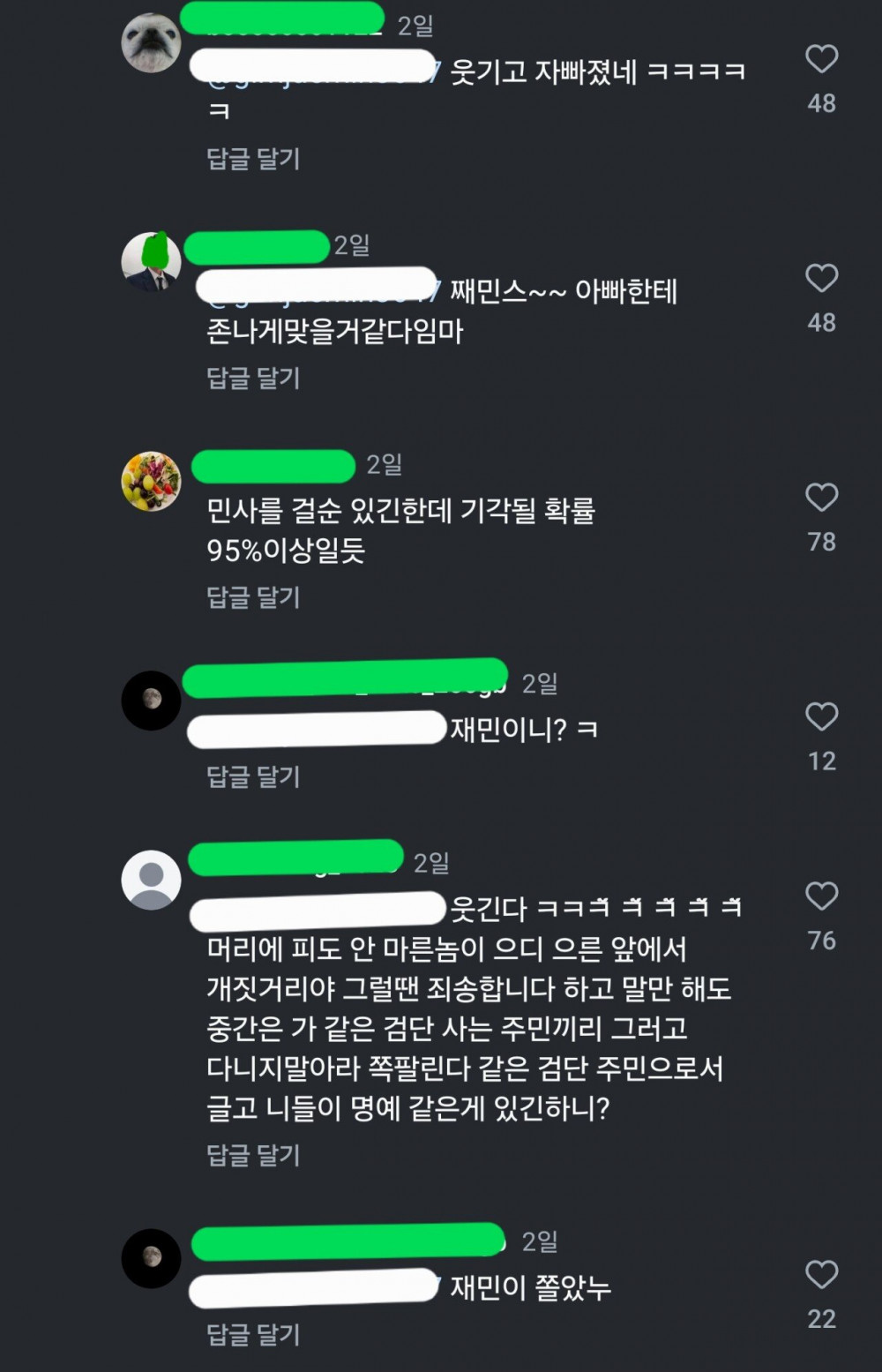Open the username of the 95% comment author
Viewport: 882px width, 1372px height.
[x=273, y=466]
